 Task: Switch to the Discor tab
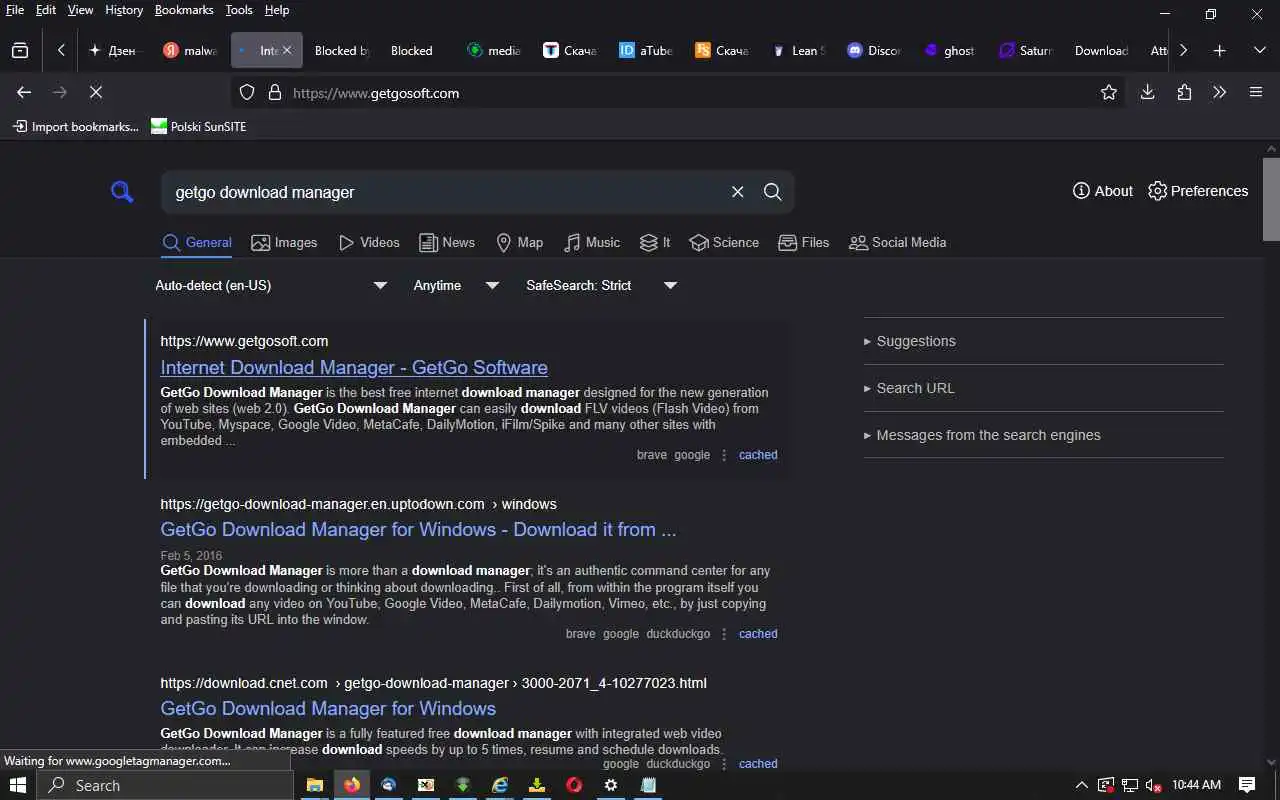click(873, 51)
